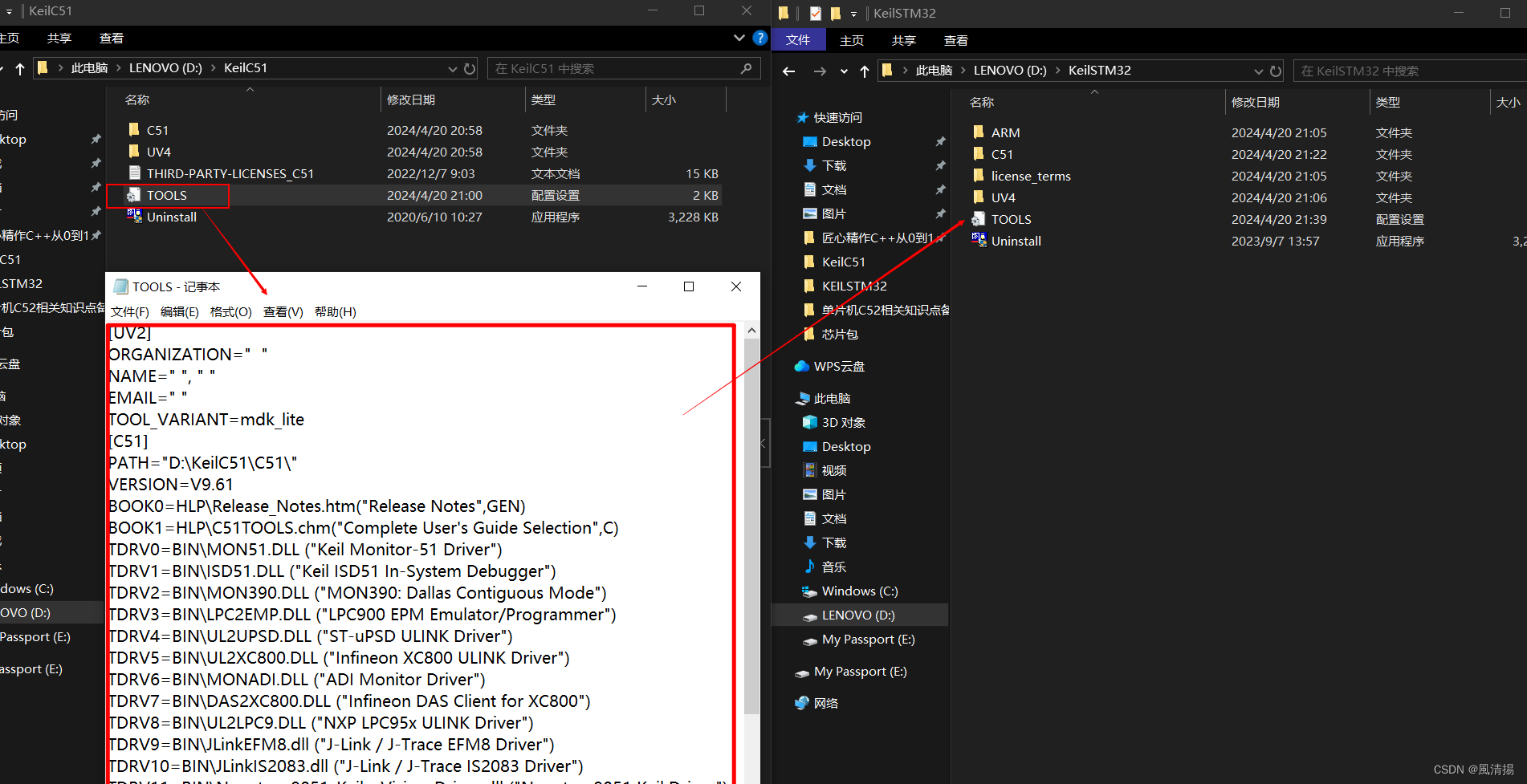
Task: Click the VERSION=V9.61 line in Notepad
Action: (x=171, y=485)
